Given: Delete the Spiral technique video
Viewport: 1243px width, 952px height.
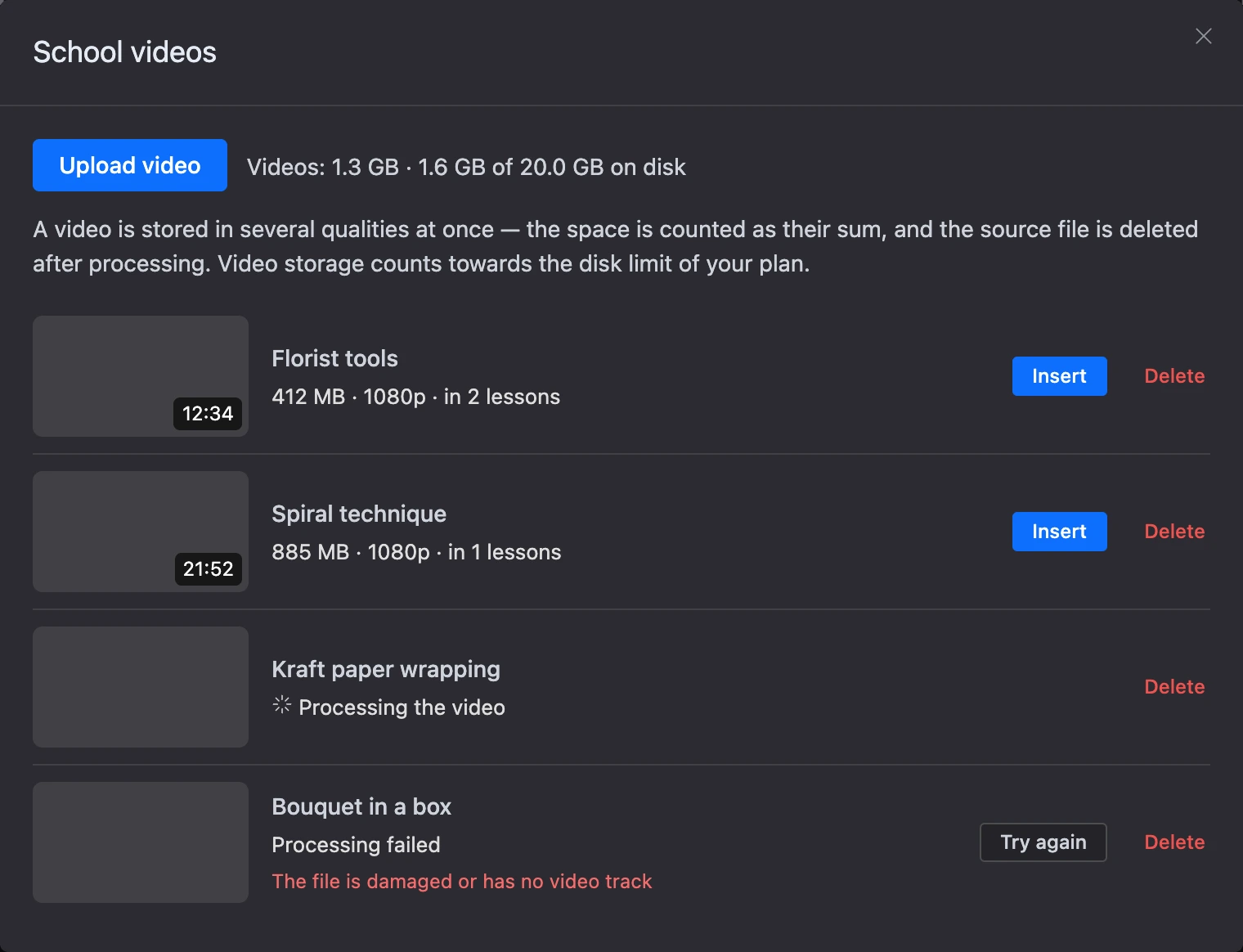Looking at the screenshot, I should click(x=1174, y=532).
